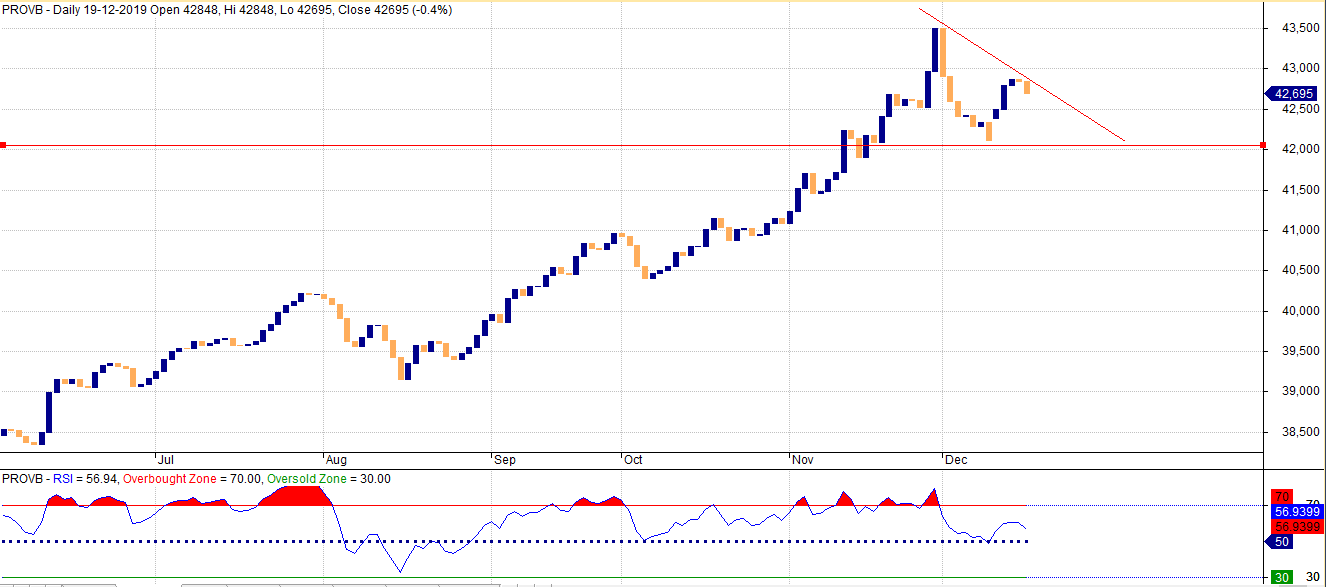The height and width of the screenshot is (587, 1326).
Task: Click the 43,500 price axis label
Action: [x=1300, y=28]
